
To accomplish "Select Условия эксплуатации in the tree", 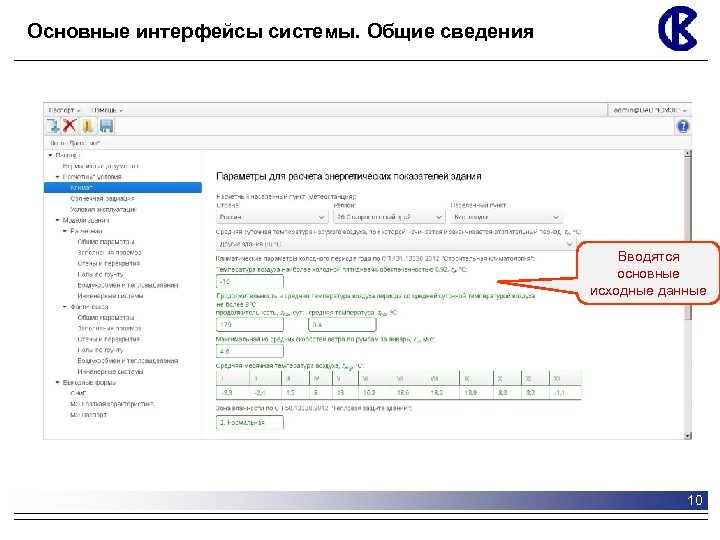I will click(x=103, y=209).
